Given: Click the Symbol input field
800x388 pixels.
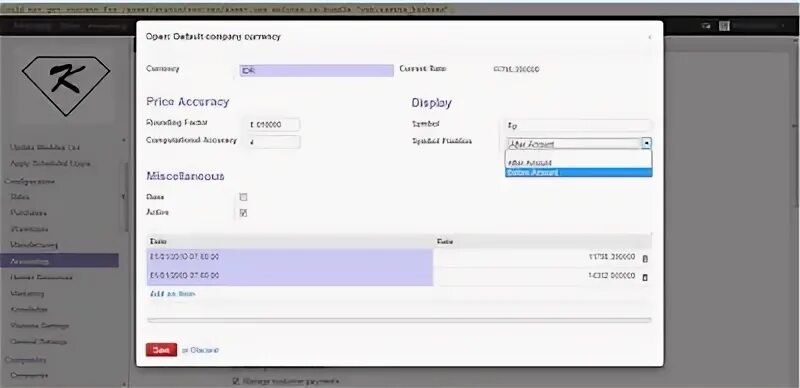Looking at the screenshot, I should tap(579, 125).
